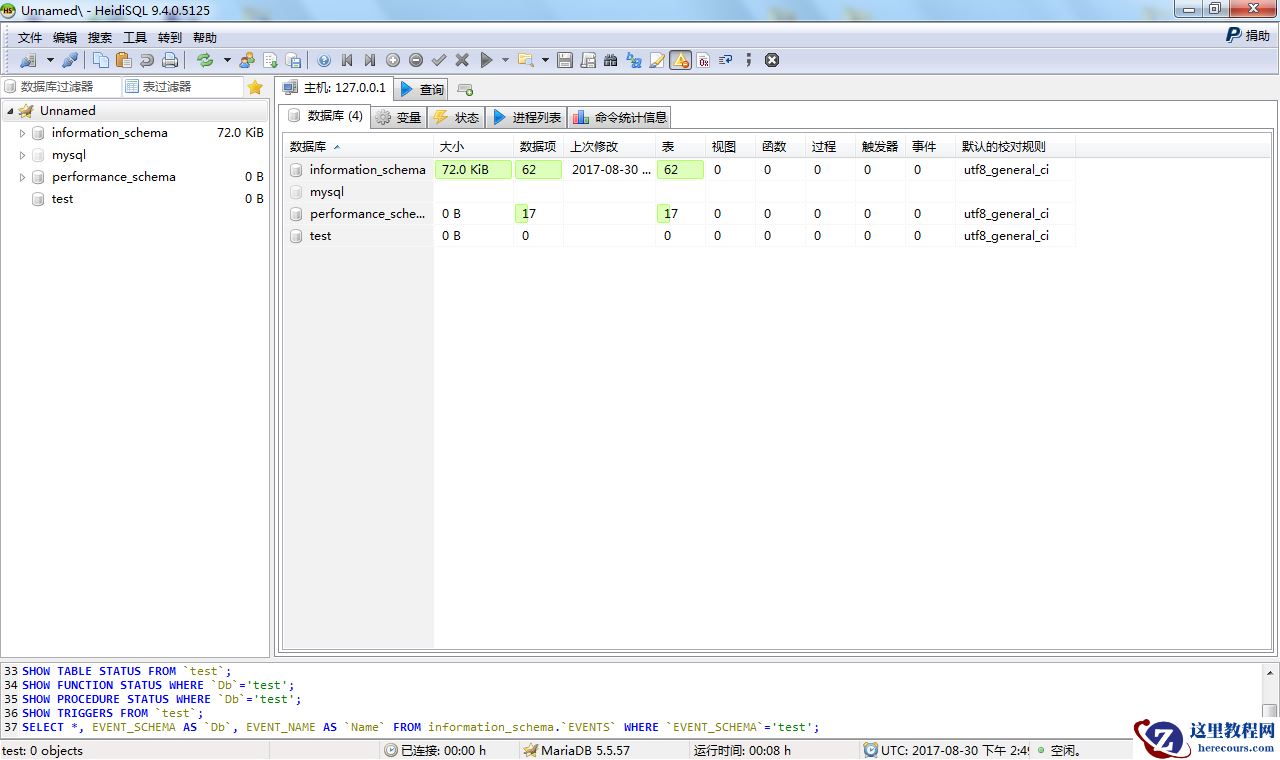Click the binoculars Find text icon
The height and width of the screenshot is (760, 1280).
(x=611, y=60)
